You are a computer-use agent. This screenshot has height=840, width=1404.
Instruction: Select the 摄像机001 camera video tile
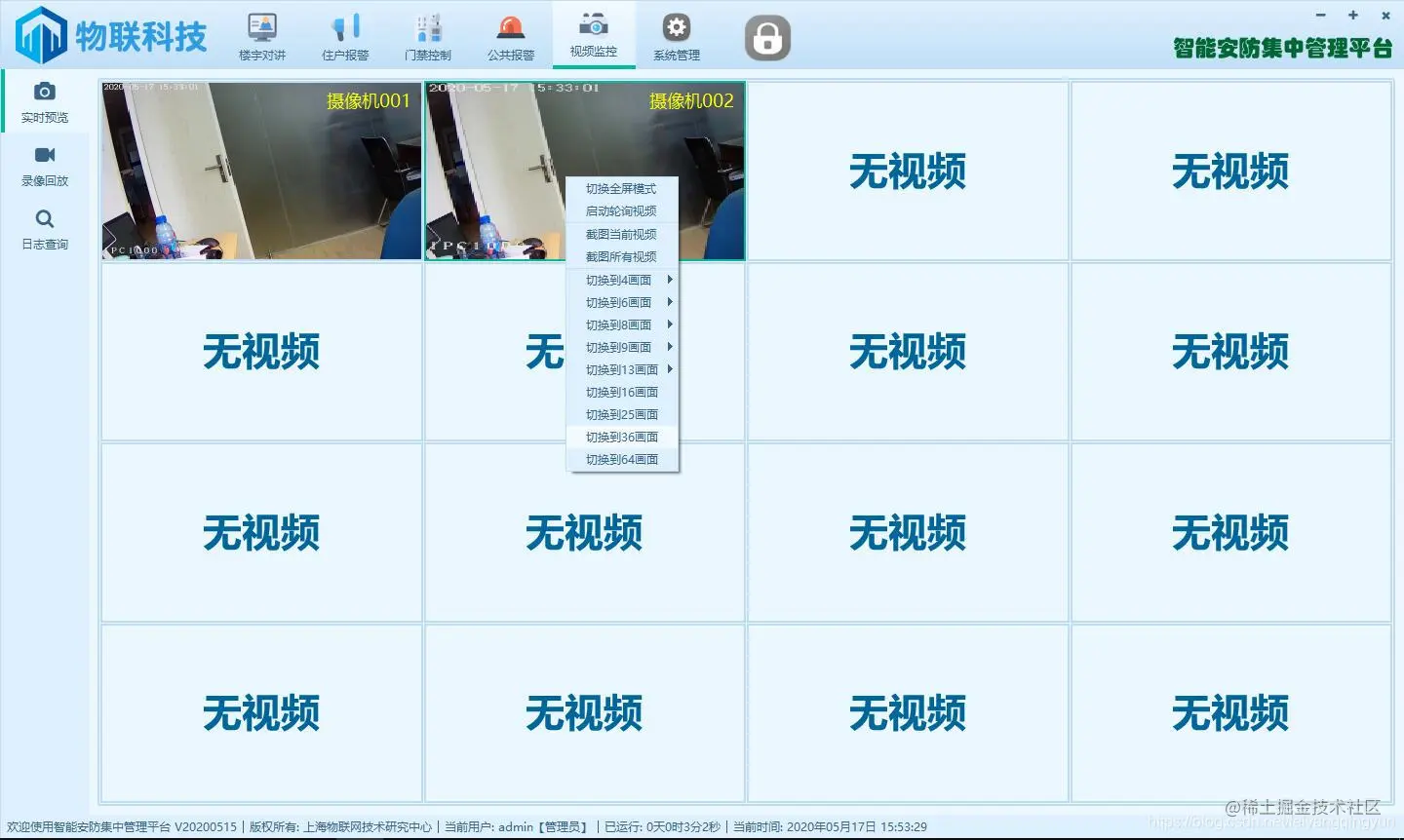pyautogui.click(x=261, y=171)
